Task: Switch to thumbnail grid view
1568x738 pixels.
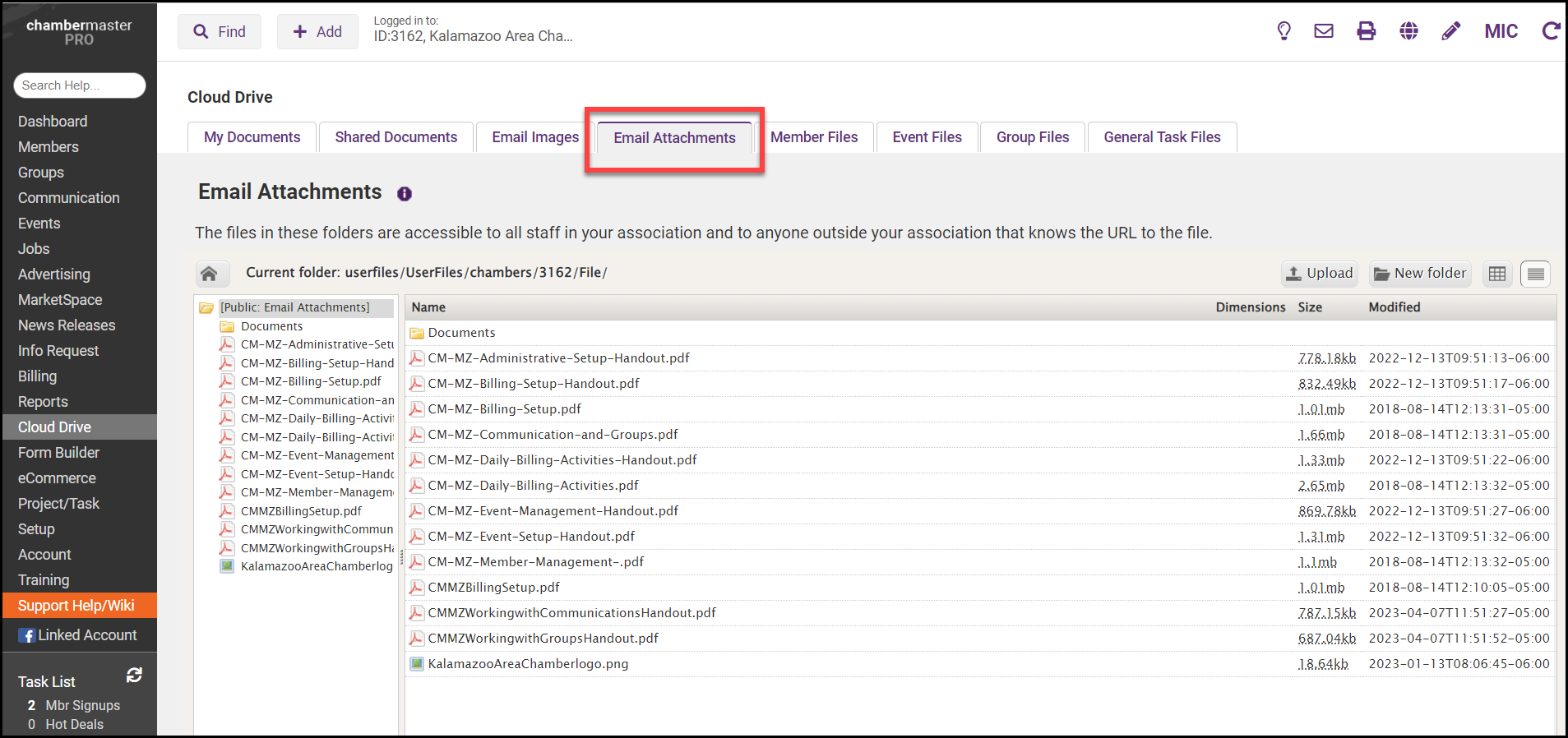Action: point(1496,274)
